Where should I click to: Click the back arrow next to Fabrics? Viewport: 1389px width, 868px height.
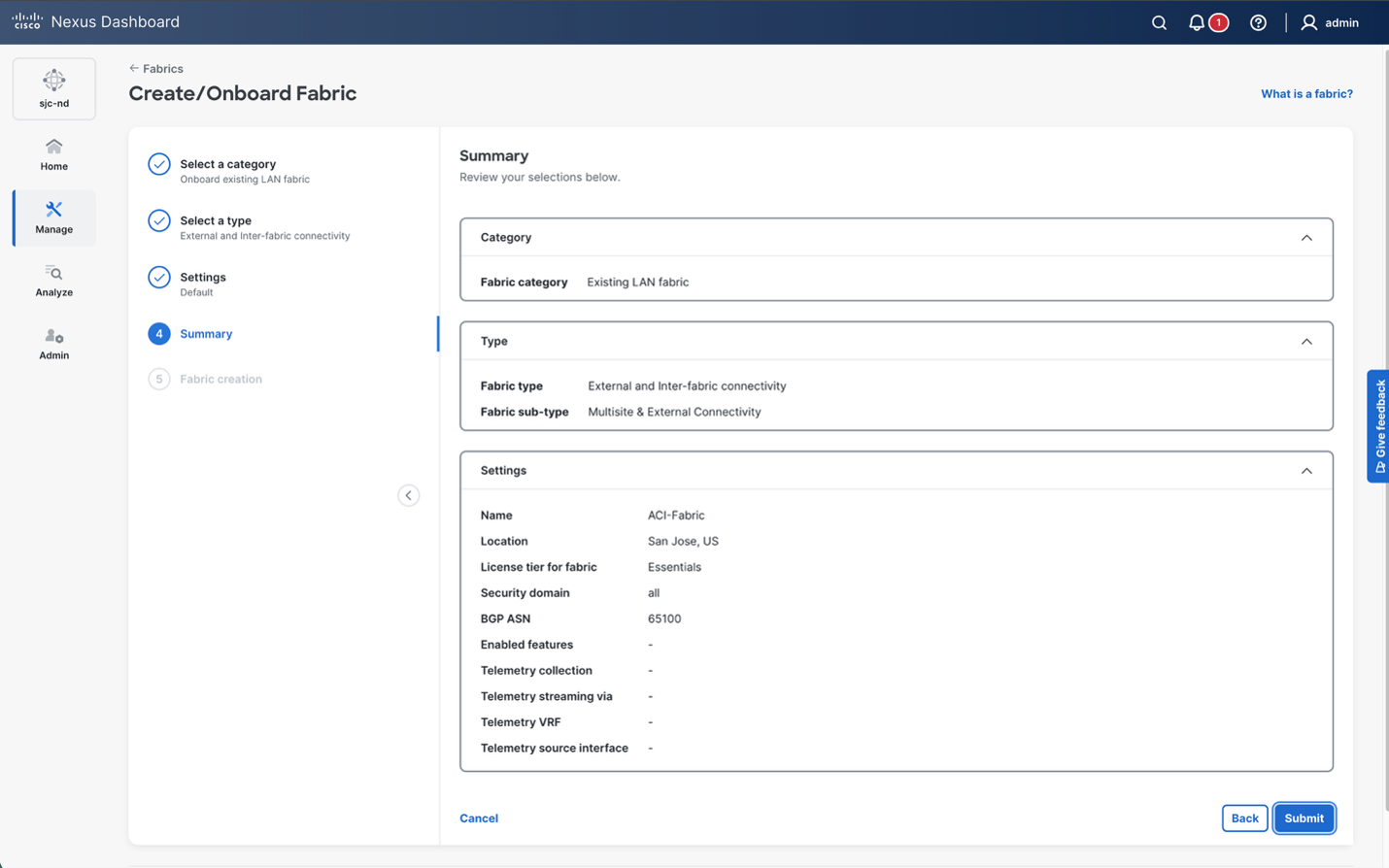tap(134, 69)
